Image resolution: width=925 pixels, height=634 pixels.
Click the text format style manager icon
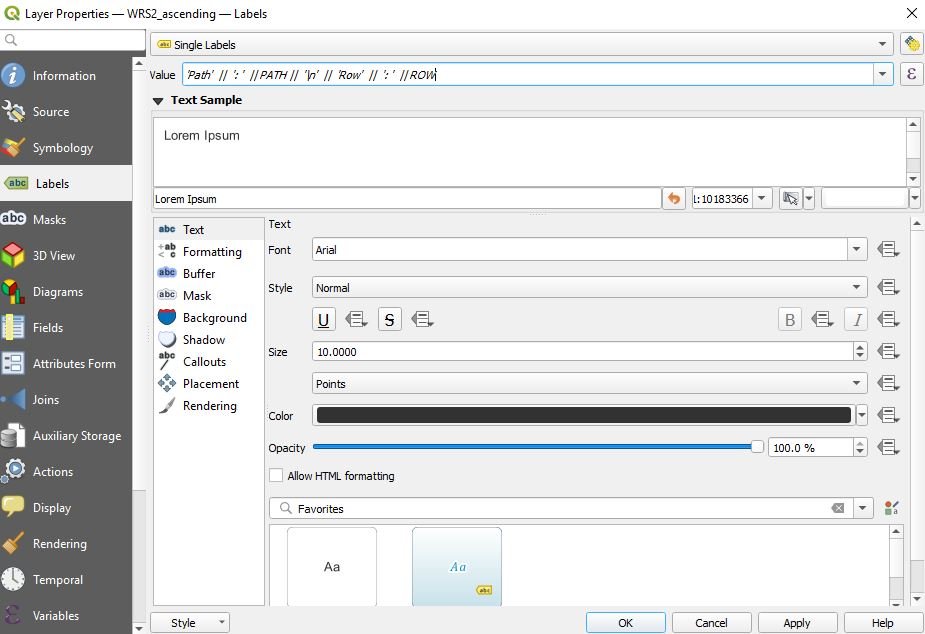click(x=892, y=509)
